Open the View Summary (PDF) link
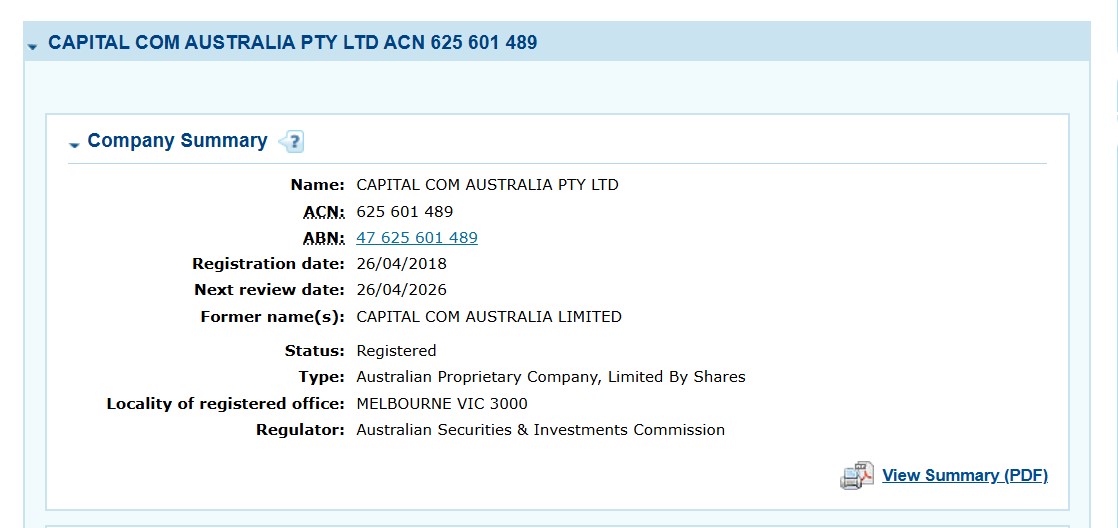The width and height of the screenshot is (1118, 528). click(x=964, y=476)
